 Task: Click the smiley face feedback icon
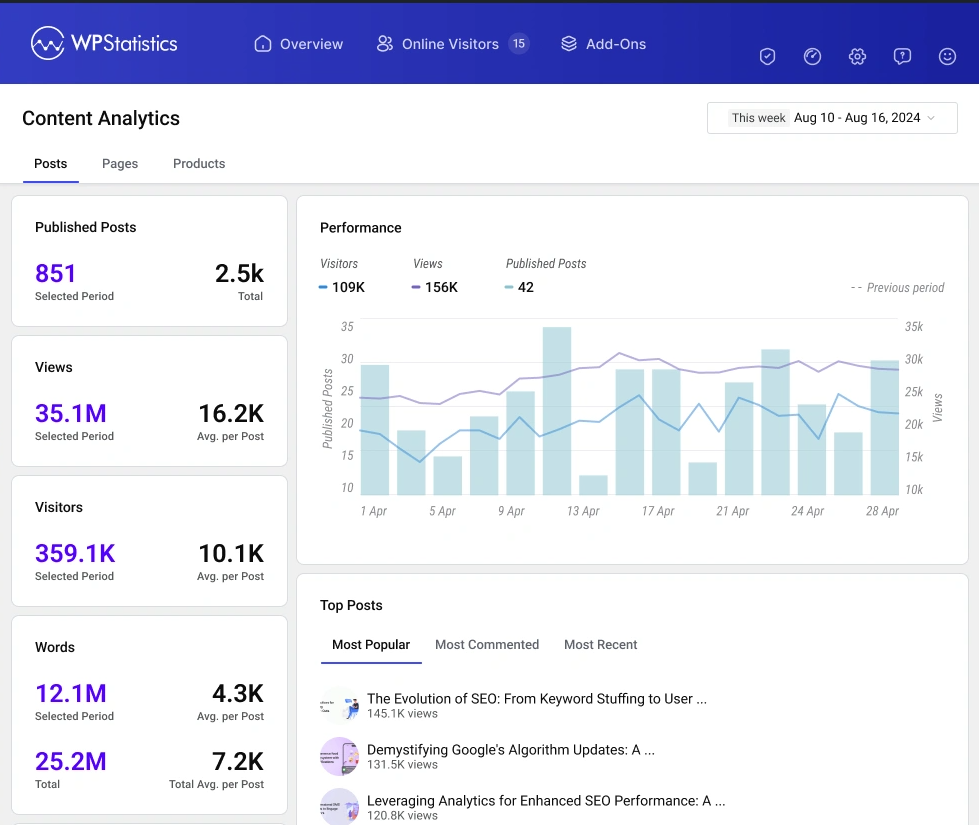(947, 57)
